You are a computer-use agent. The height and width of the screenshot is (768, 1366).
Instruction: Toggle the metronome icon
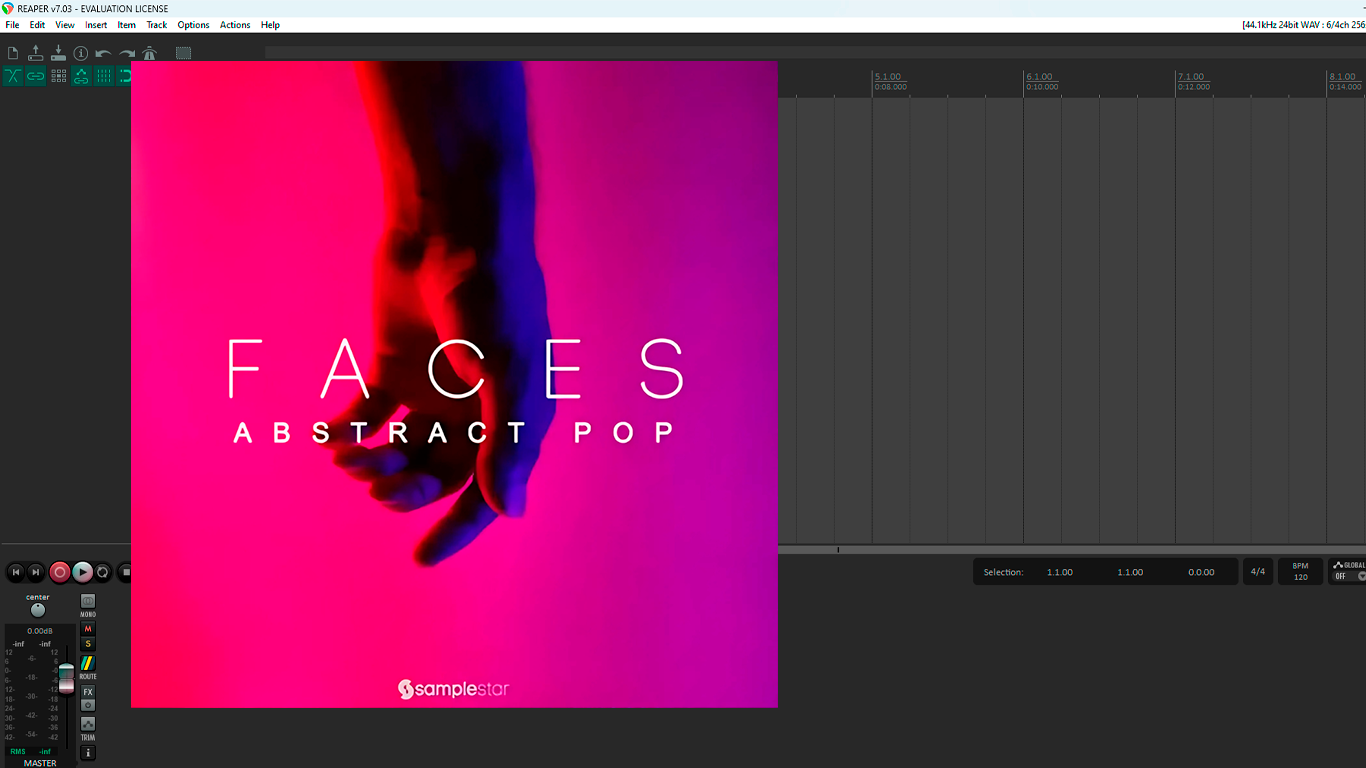[149, 53]
